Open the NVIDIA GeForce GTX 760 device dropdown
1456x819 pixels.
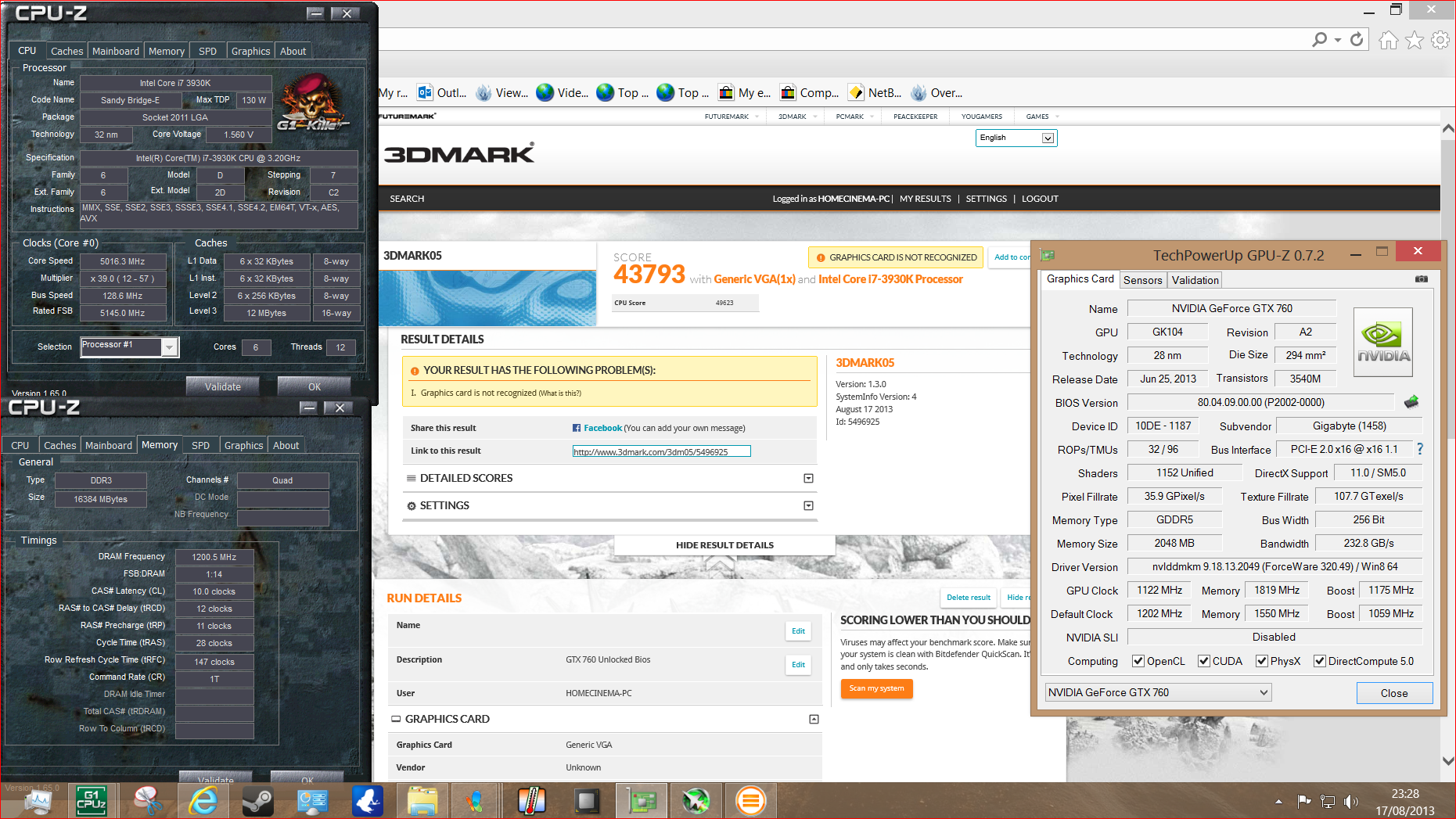1158,692
